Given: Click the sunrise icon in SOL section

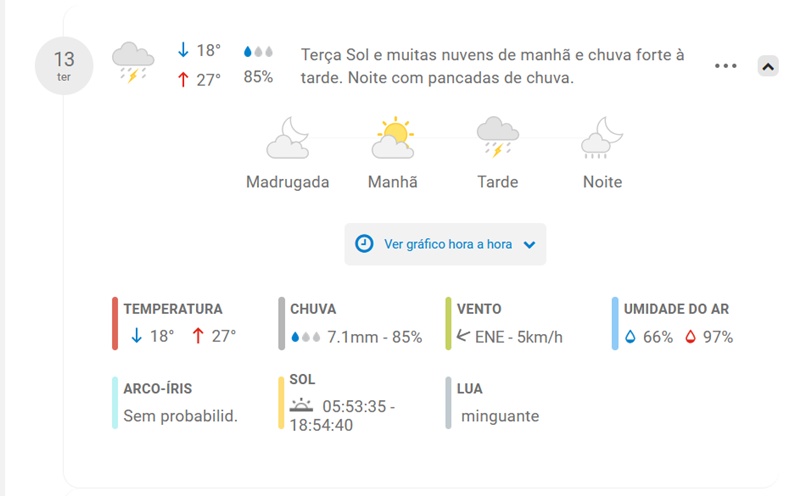Looking at the screenshot, I should (x=301, y=405).
